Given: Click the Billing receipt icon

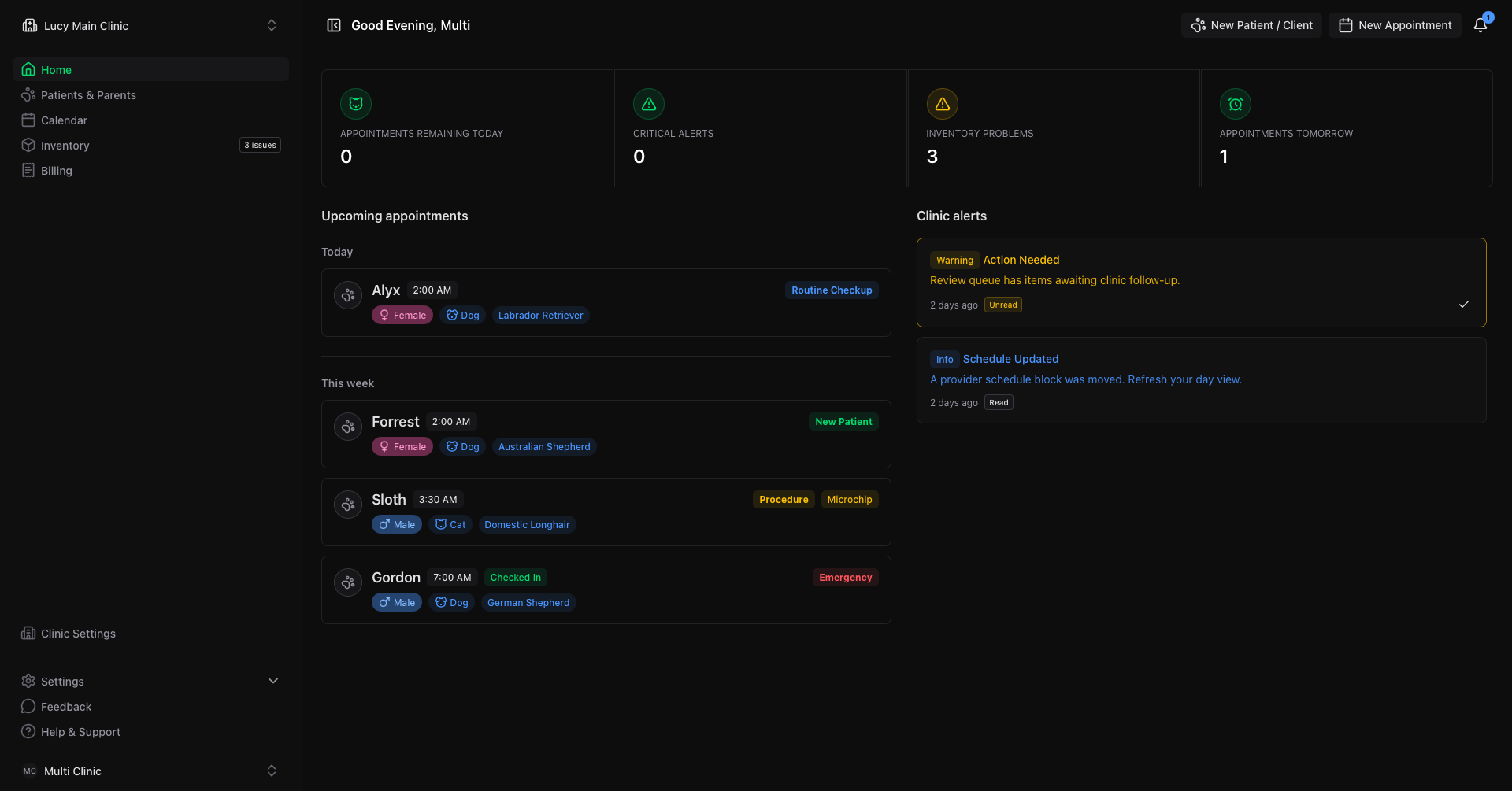Looking at the screenshot, I should point(28,170).
